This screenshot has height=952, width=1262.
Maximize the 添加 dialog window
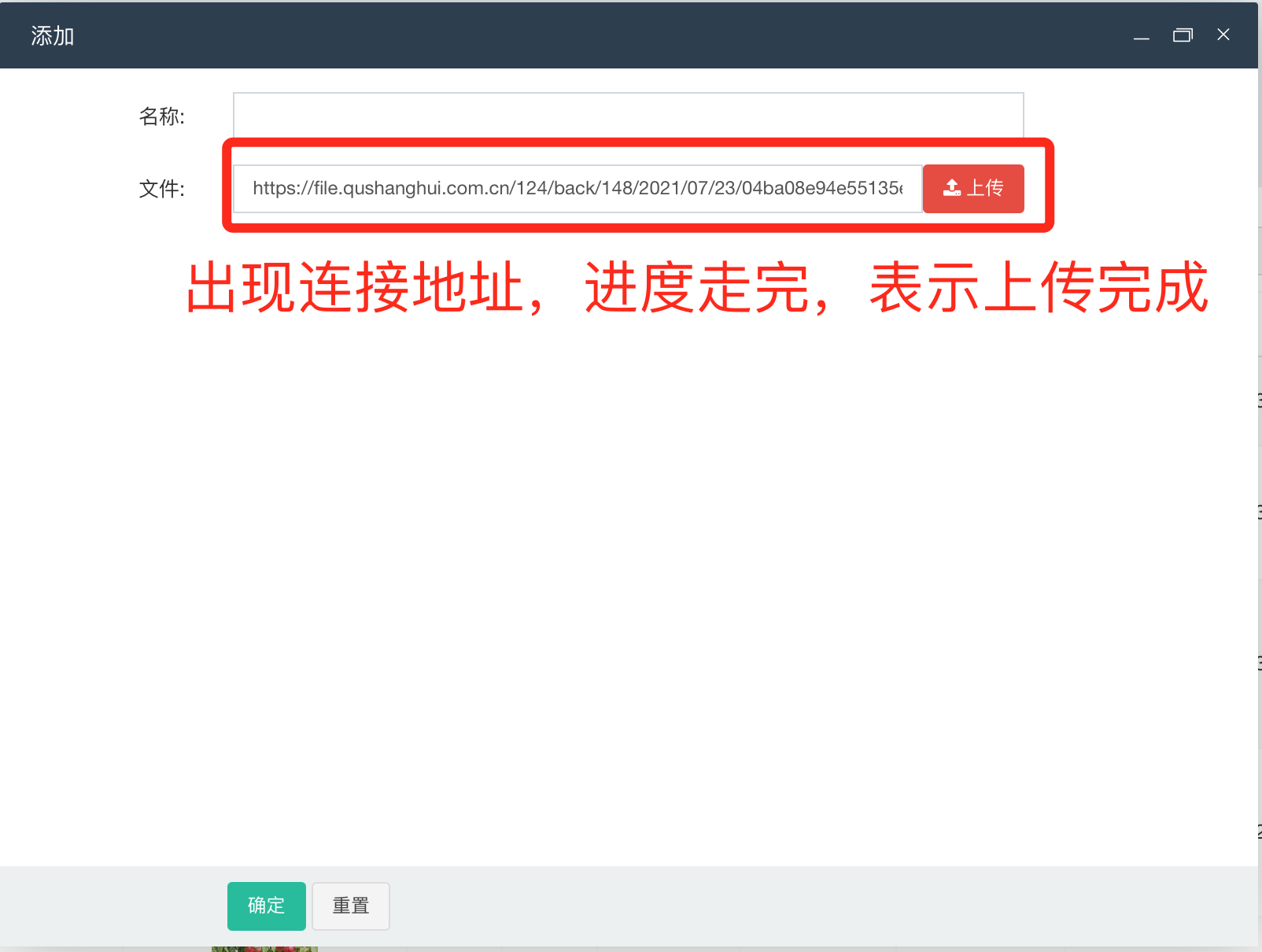[1183, 35]
